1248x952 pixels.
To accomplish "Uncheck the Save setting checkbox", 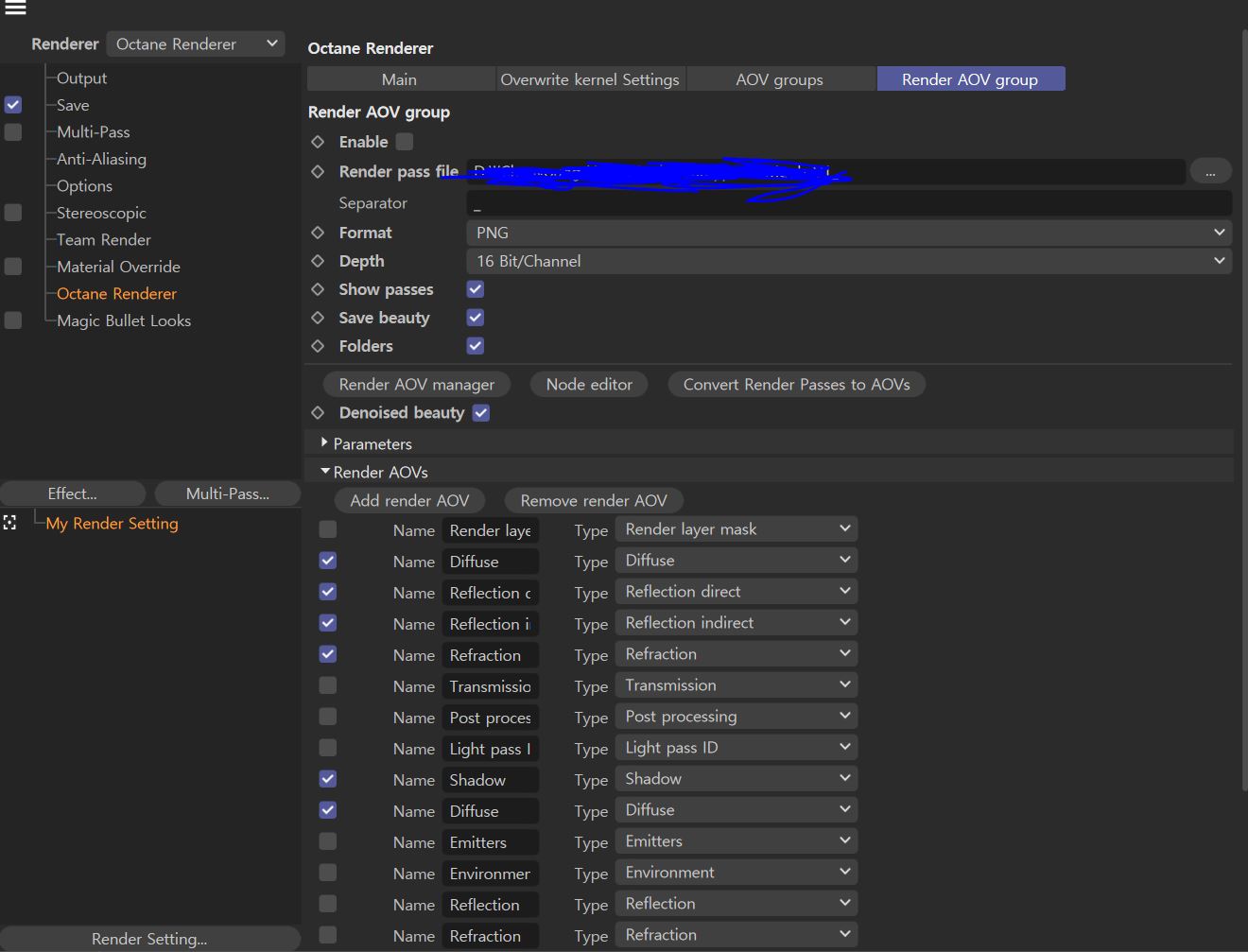I will point(13,105).
